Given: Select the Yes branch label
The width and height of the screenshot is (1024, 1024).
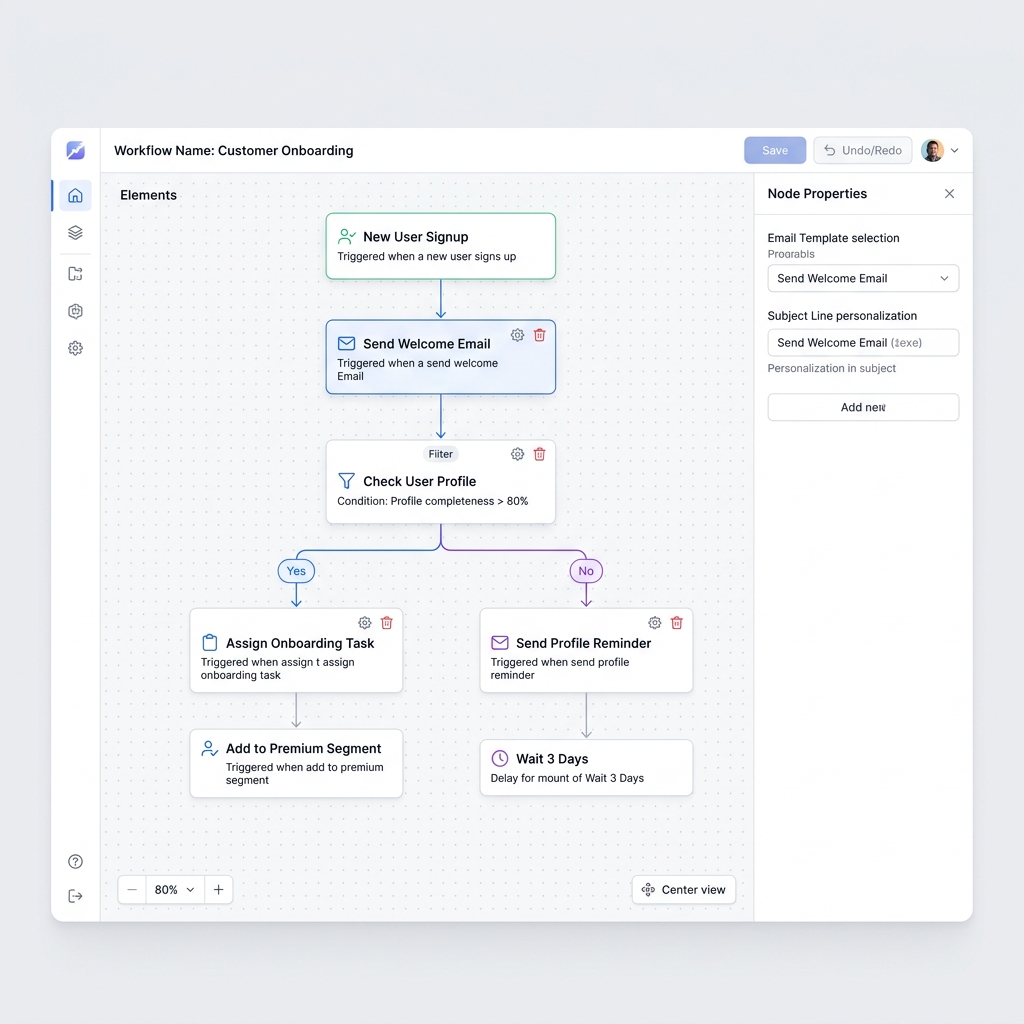Looking at the screenshot, I should 296,571.
